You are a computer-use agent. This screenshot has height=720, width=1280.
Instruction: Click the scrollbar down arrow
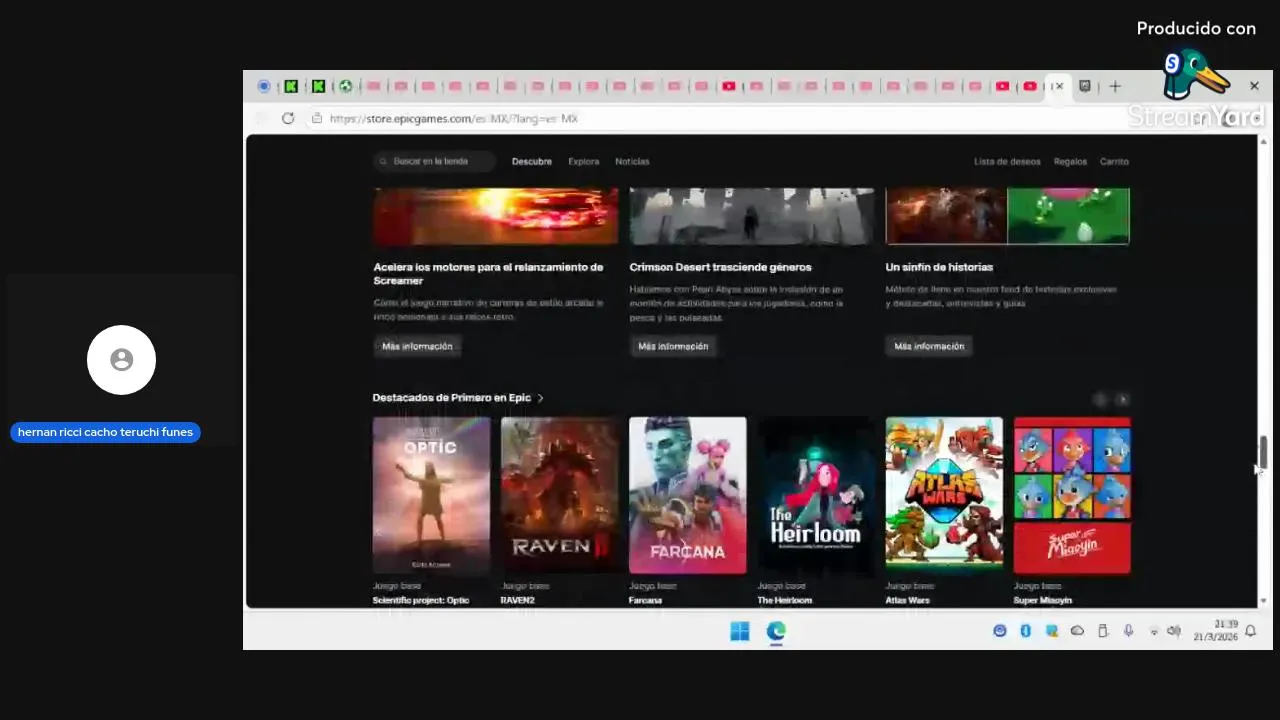[1263, 601]
